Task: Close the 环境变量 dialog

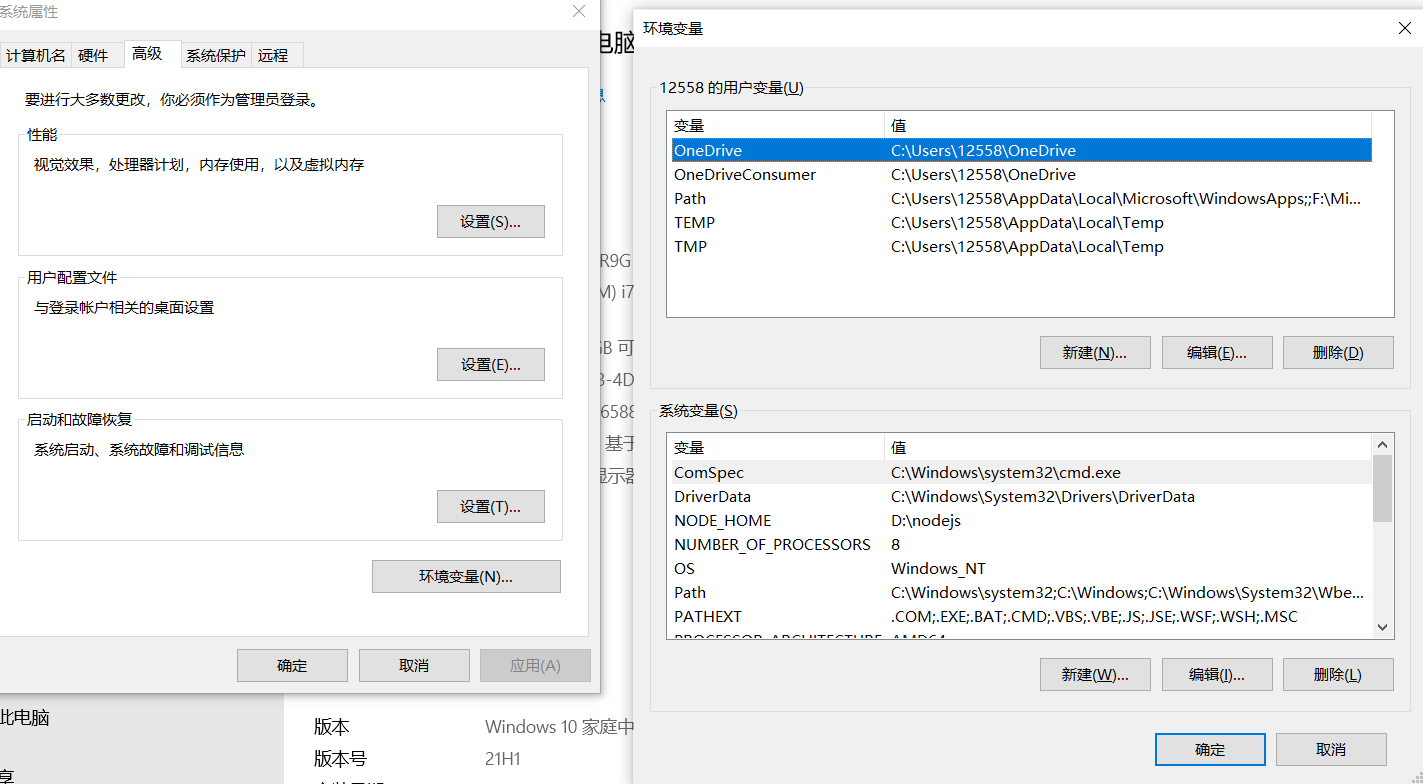Action: tap(1405, 29)
